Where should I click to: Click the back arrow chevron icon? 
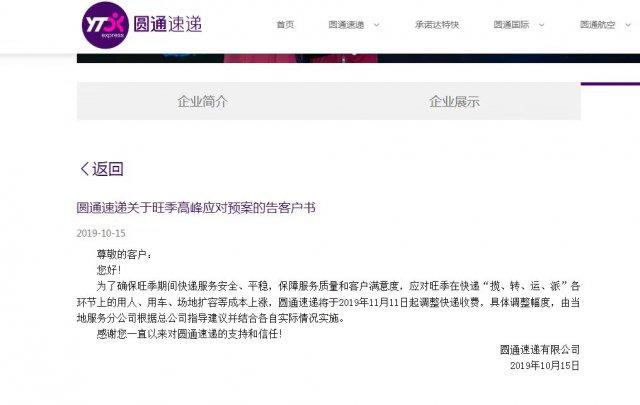click(84, 169)
